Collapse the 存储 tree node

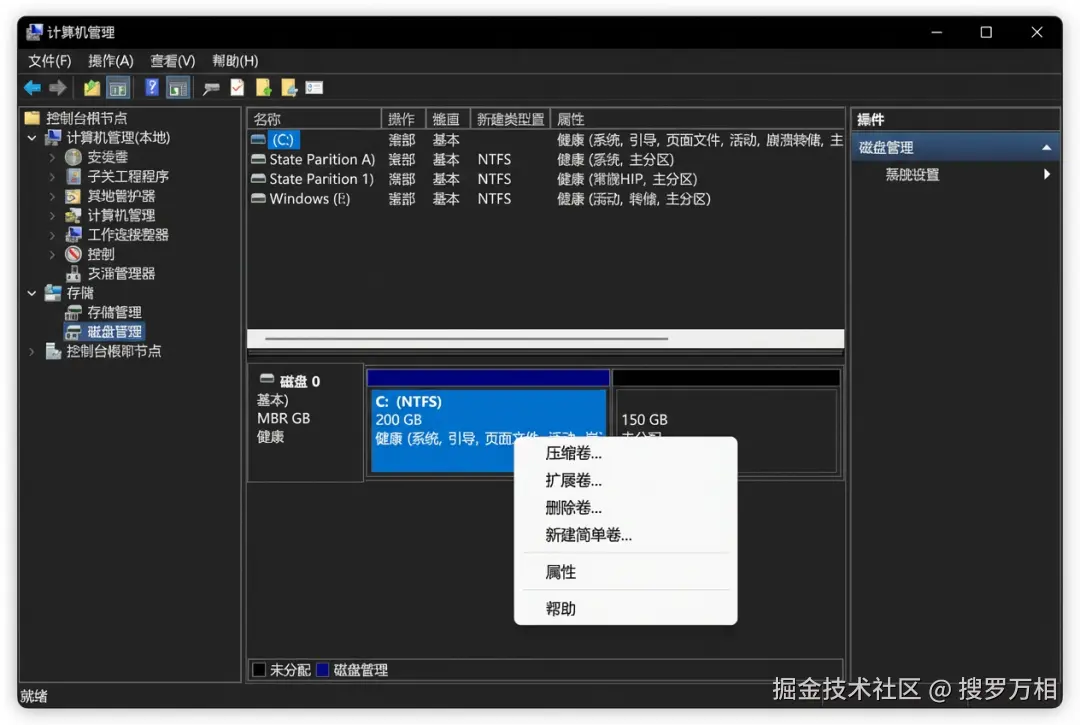31,292
